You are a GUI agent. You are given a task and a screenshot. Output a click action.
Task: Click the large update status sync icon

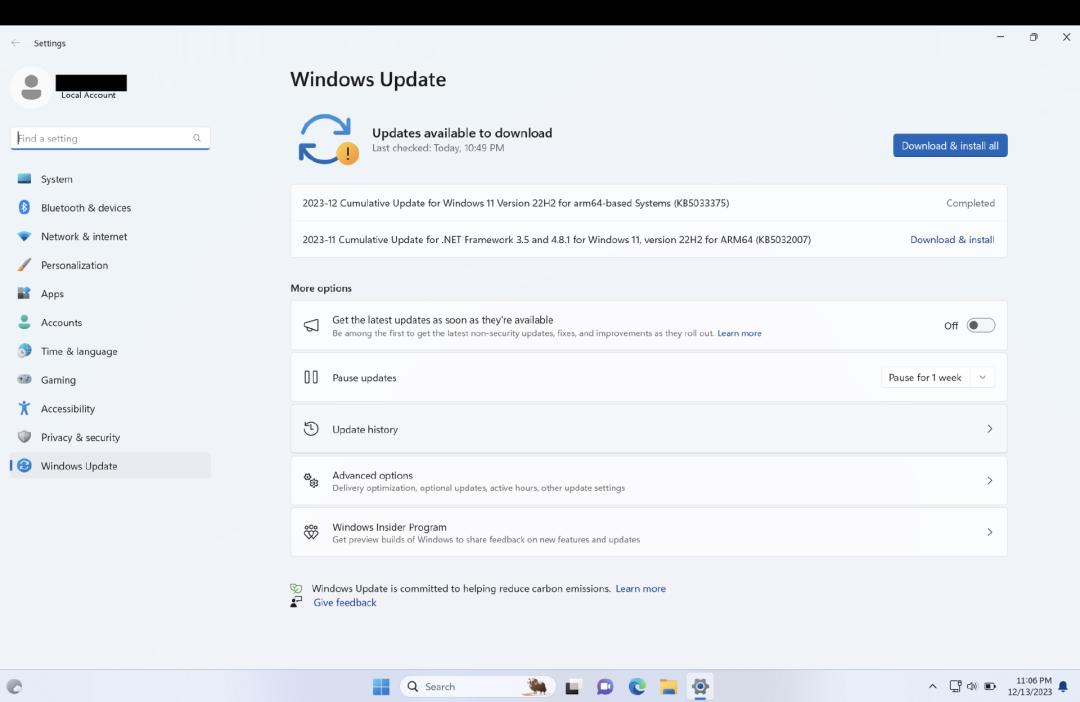pyautogui.click(x=328, y=139)
